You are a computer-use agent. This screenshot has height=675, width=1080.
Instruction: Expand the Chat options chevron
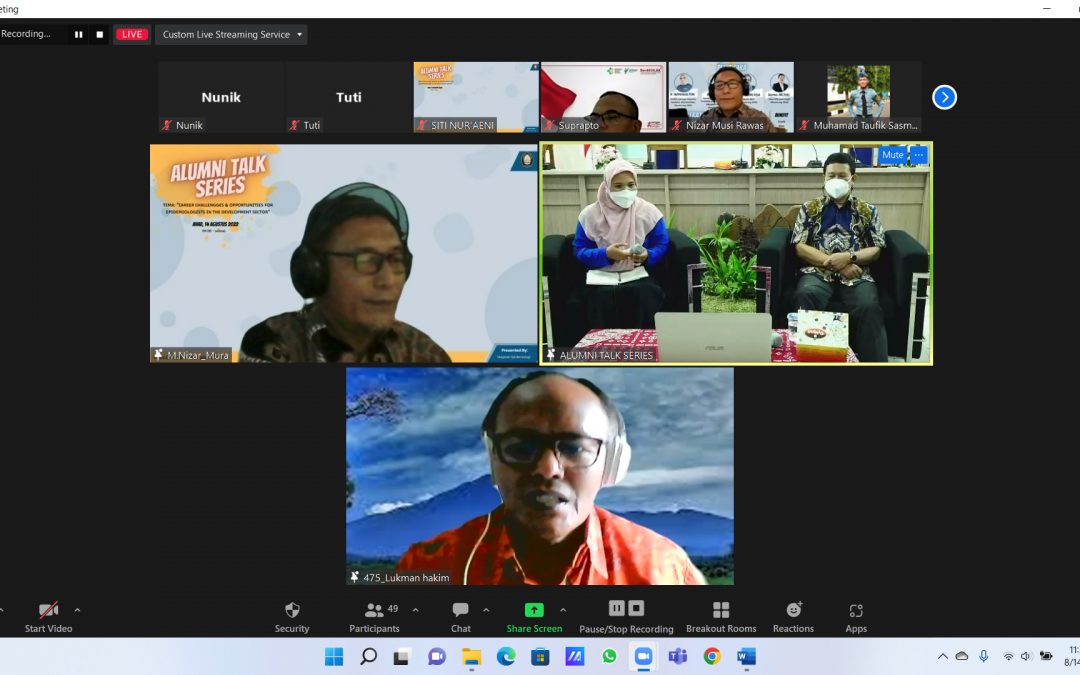point(484,611)
